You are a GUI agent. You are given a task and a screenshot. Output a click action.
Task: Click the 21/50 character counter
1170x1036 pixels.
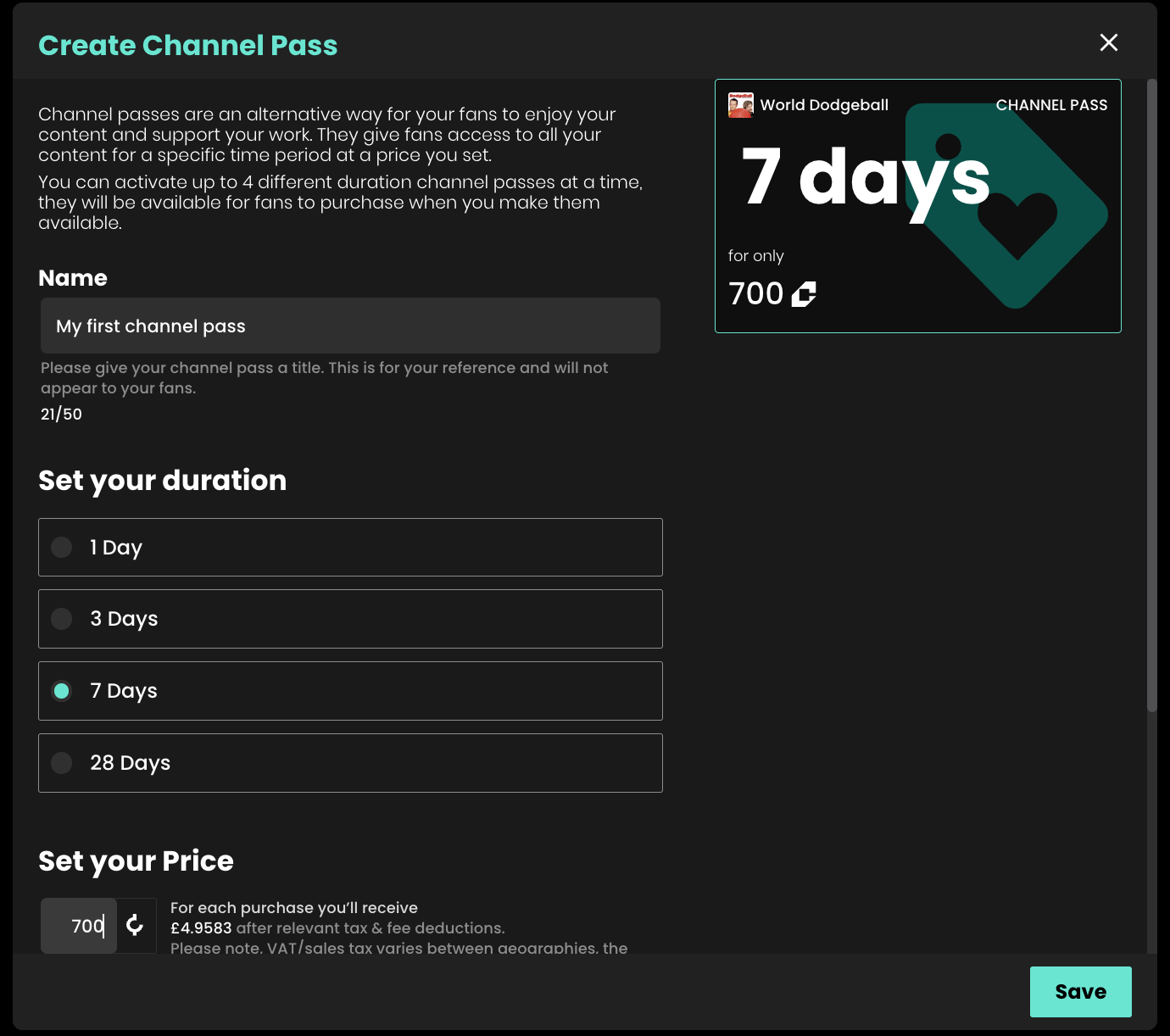61,415
